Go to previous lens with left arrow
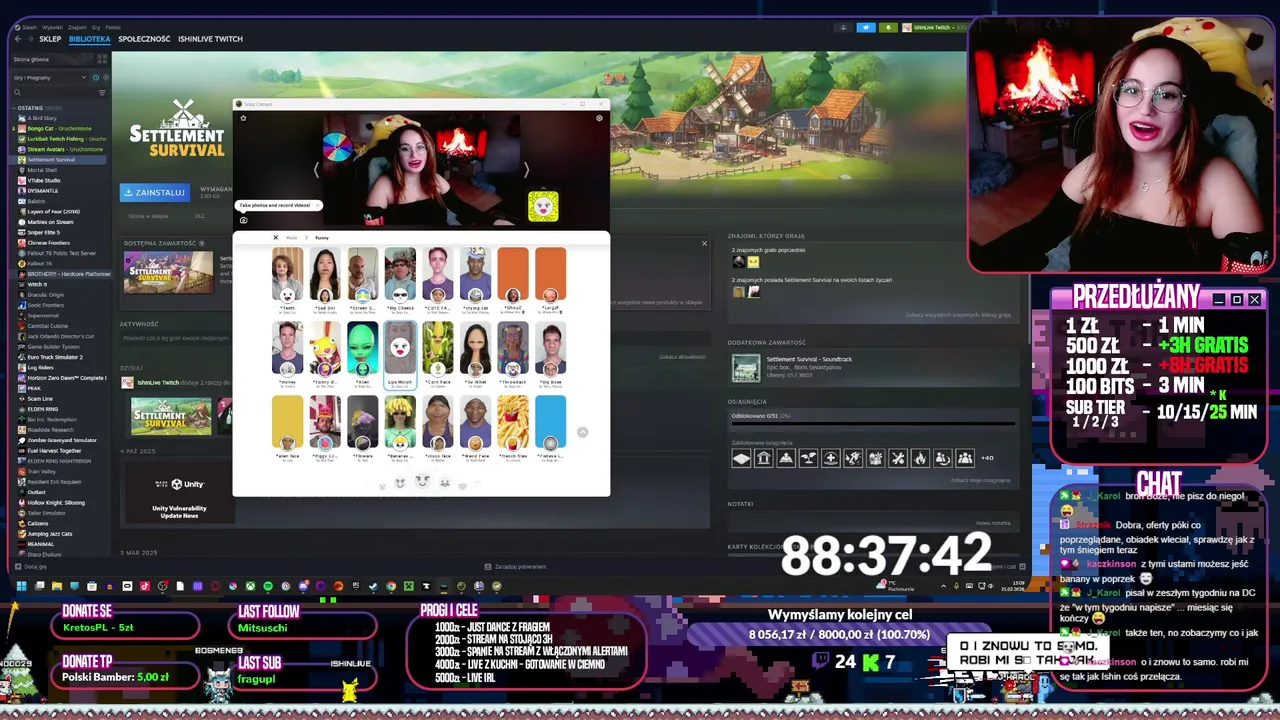This screenshot has width=1280, height=720. [317, 170]
